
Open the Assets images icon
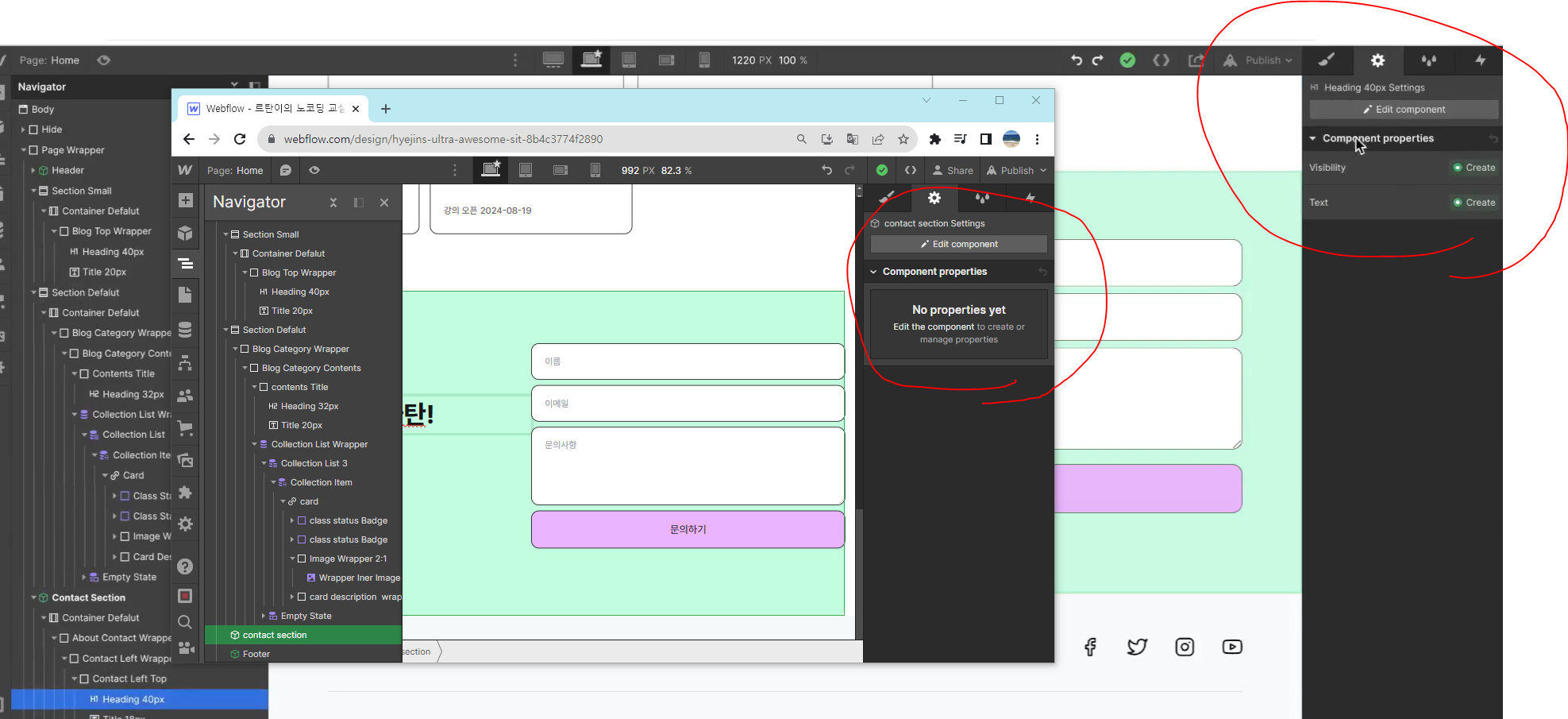tap(185, 460)
